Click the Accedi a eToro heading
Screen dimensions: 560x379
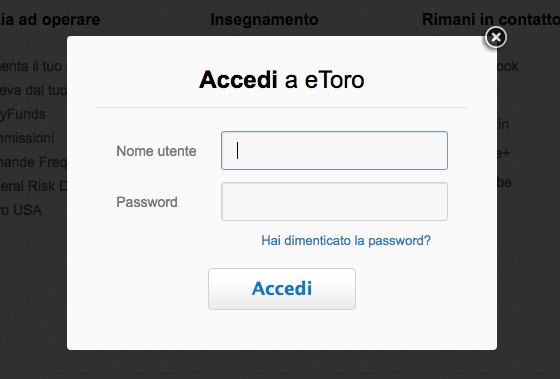pyautogui.click(x=282, y=79)
